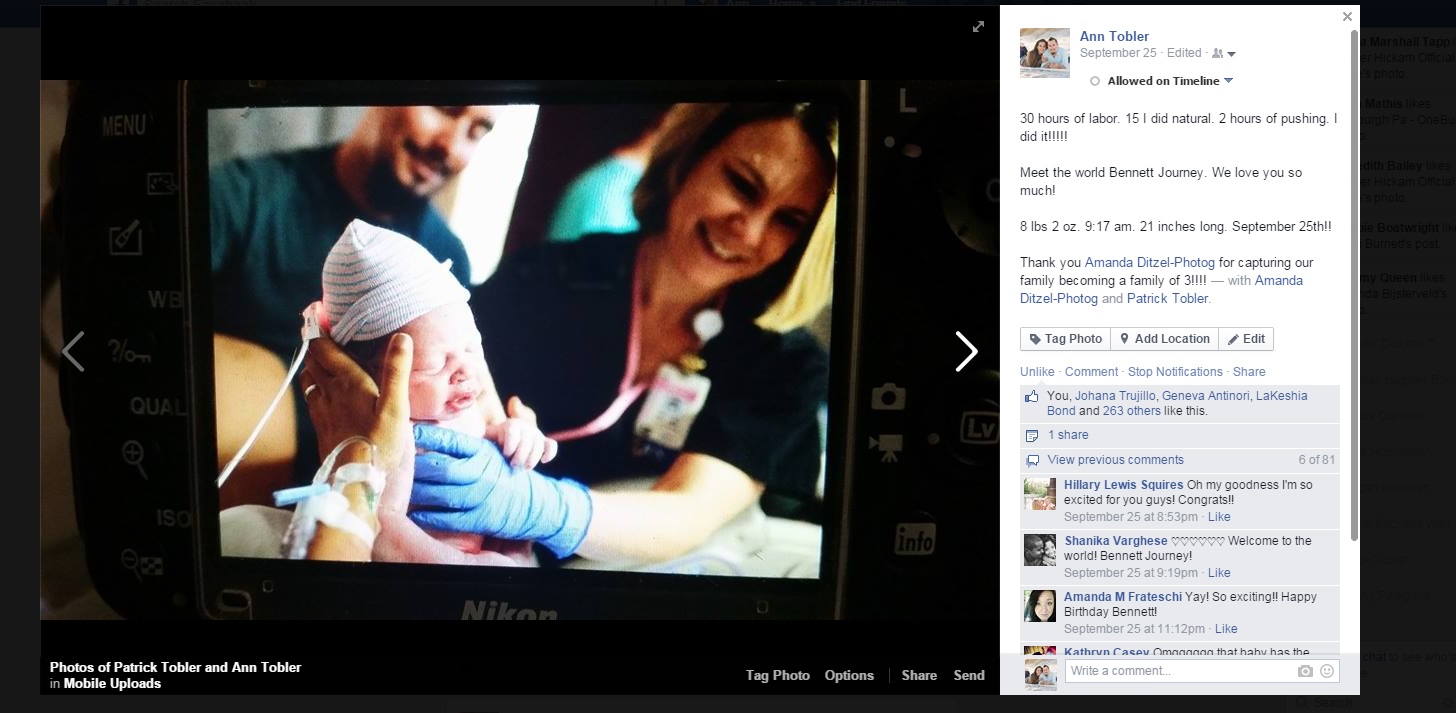Unlike the photo post
This screenshot has height=713, width=1456.
1037,372
